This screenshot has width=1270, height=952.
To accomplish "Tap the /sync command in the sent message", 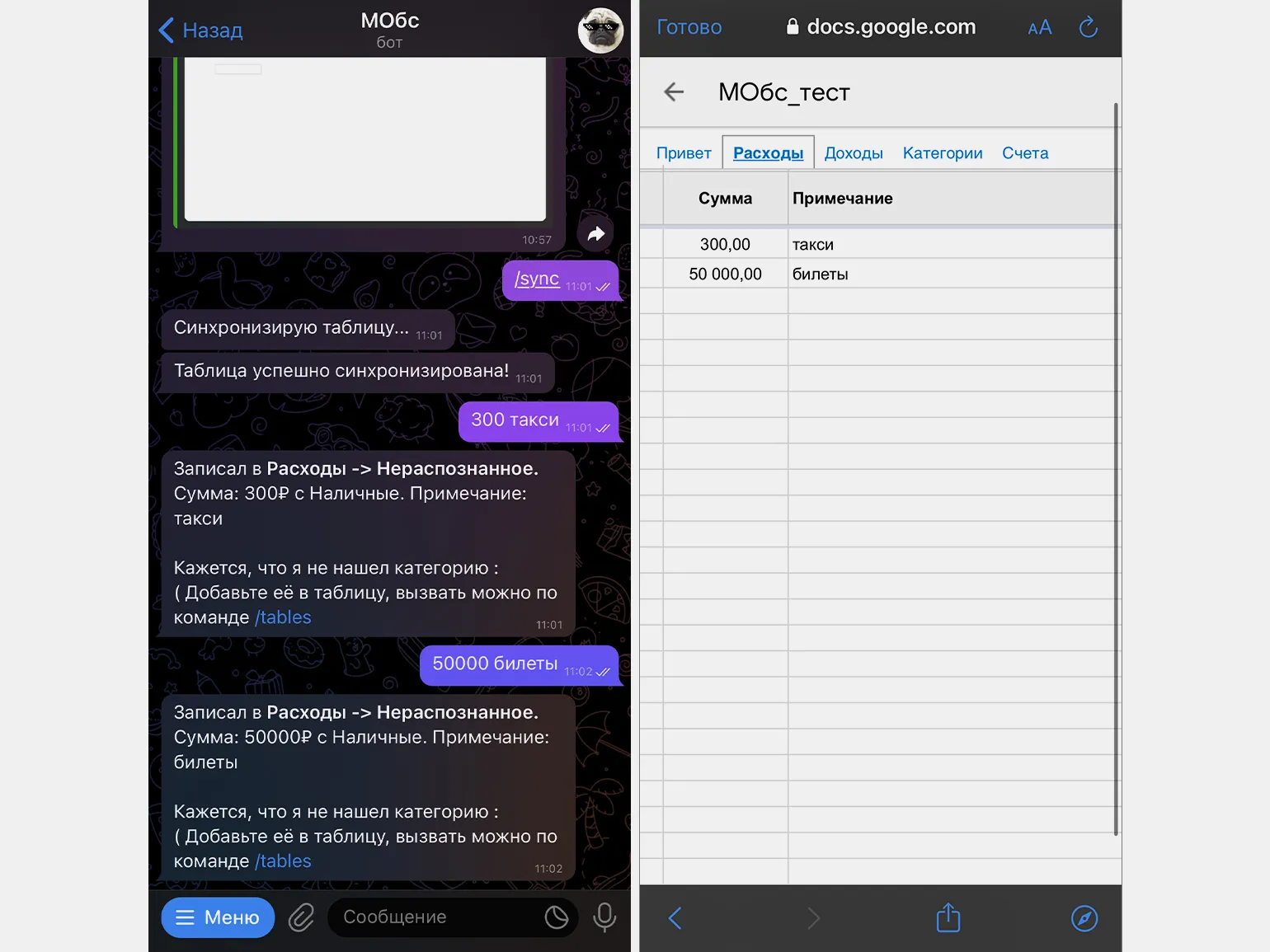I will click(537, 279).
